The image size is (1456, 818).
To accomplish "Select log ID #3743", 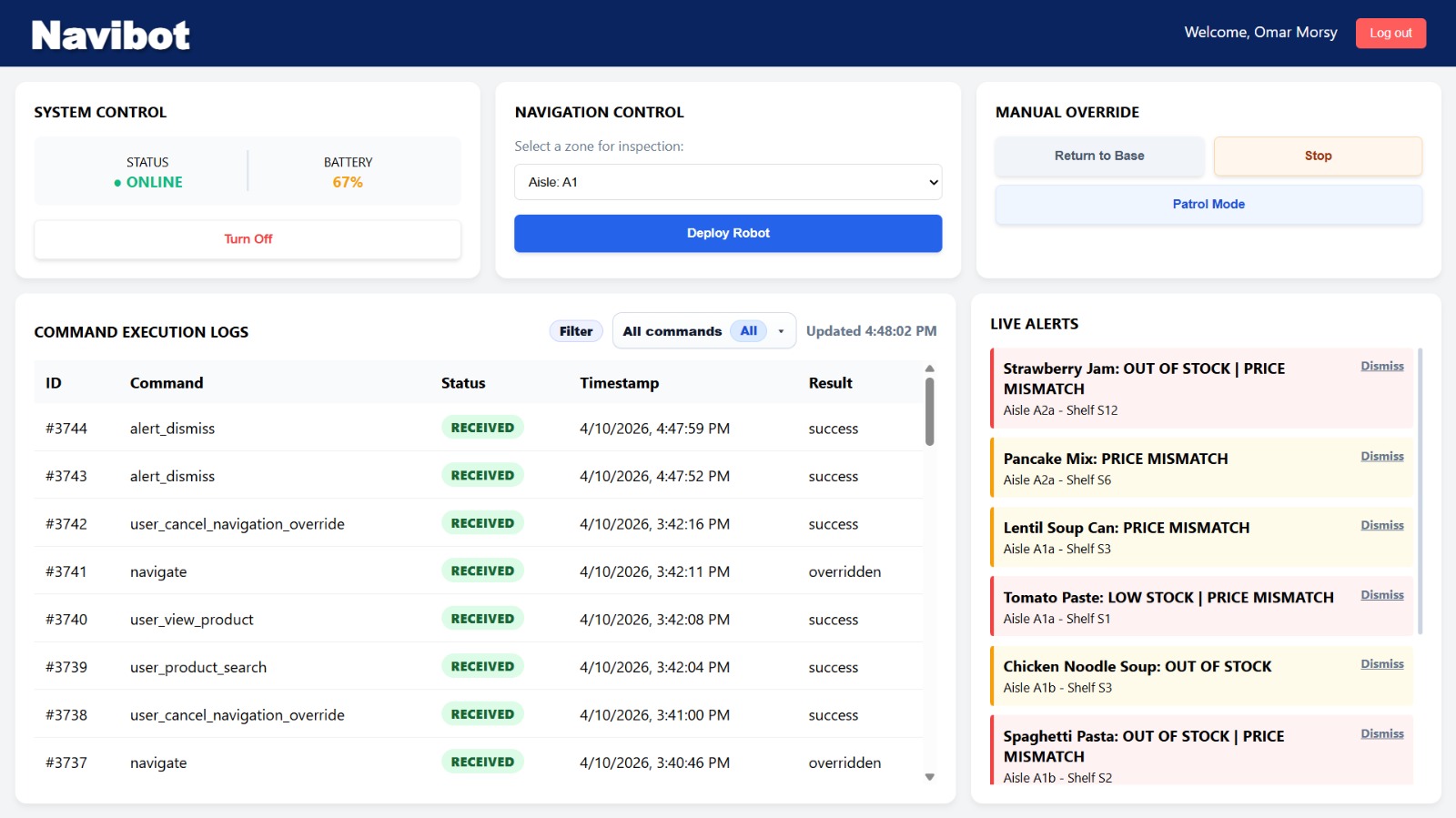I will point(66,476).
